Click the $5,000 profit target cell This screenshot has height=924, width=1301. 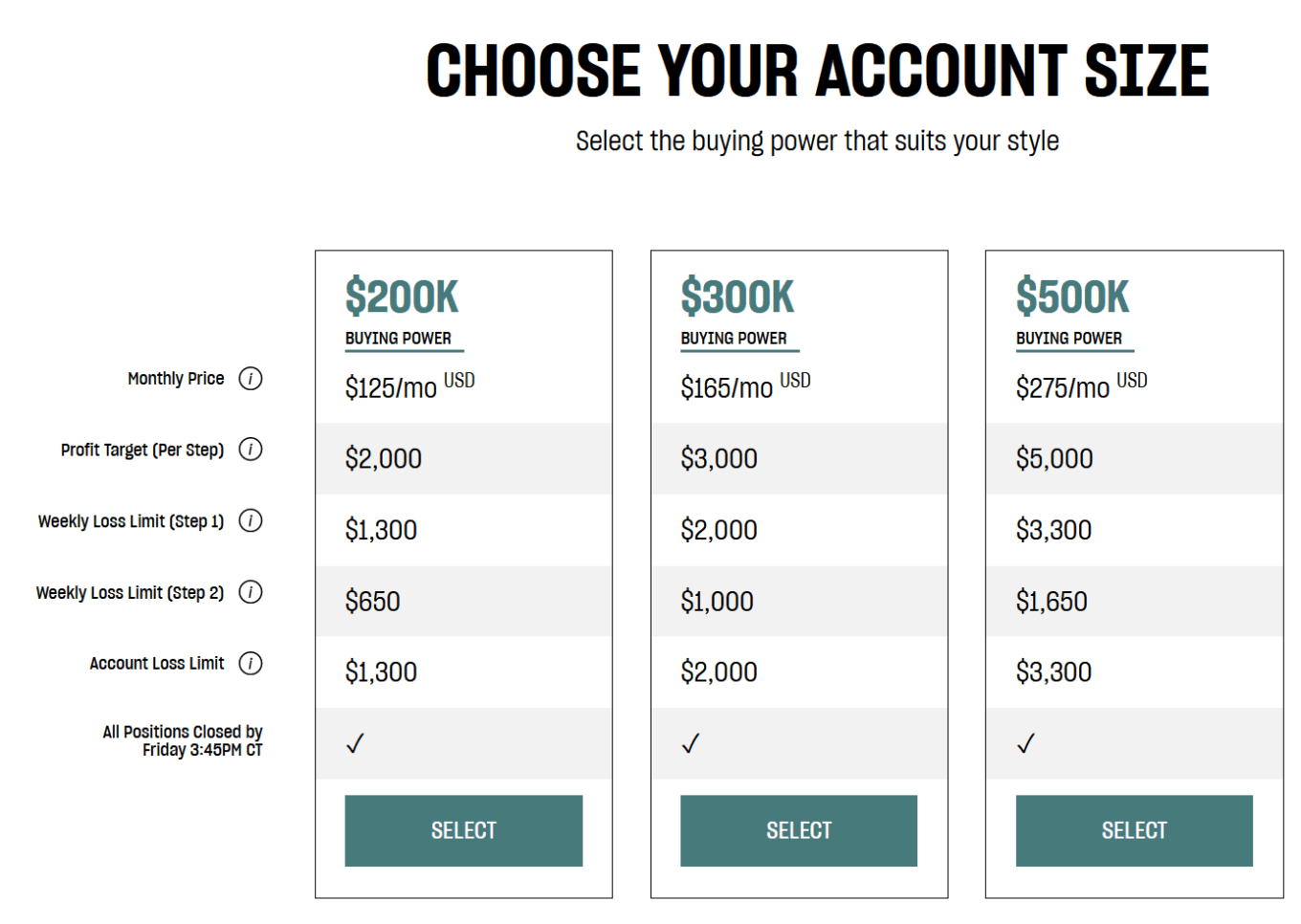pyautogui.click(x=1053, y=458)
